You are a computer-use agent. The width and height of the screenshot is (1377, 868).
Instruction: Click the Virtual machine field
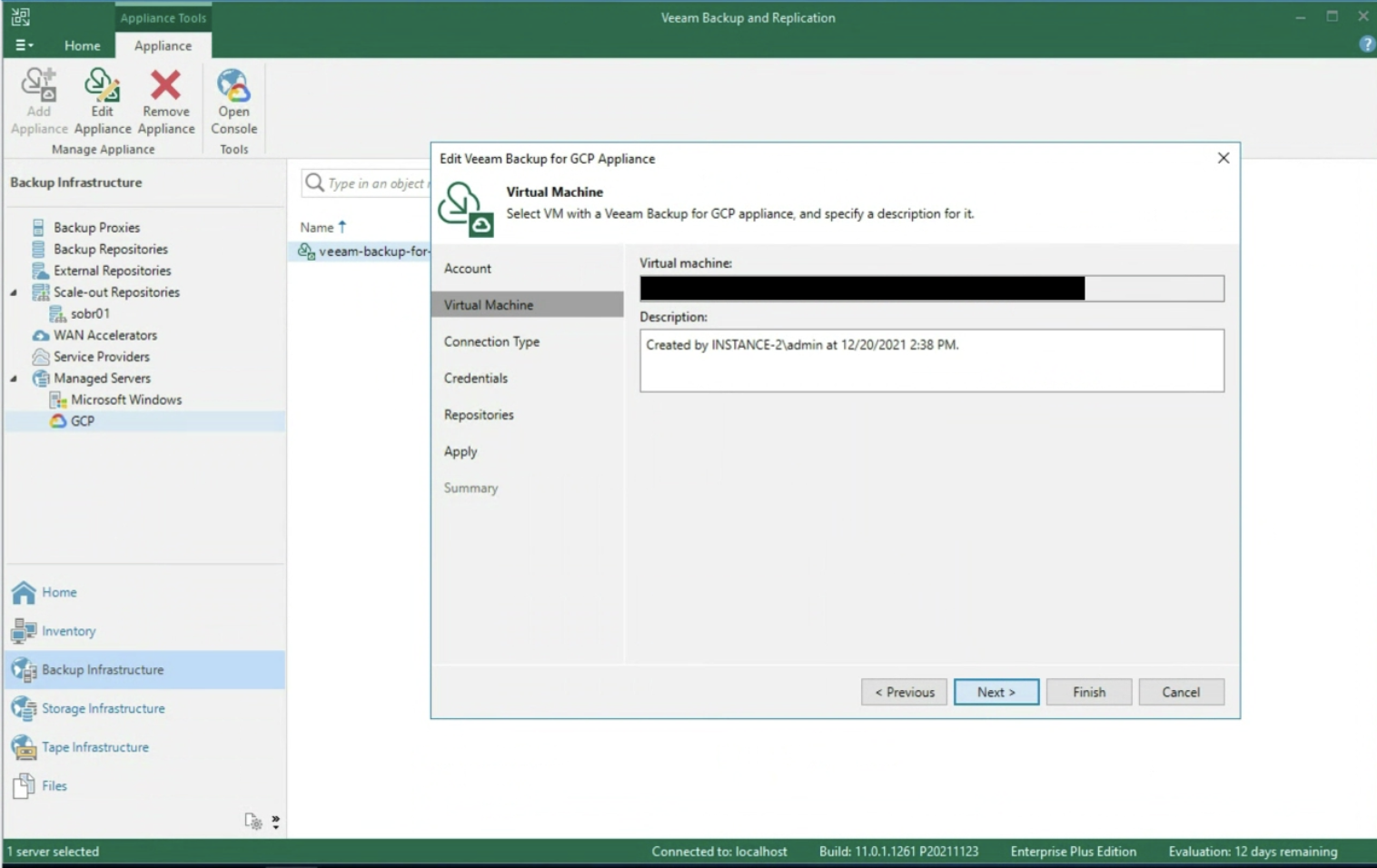pyautogui.click(x=932, y=289)
